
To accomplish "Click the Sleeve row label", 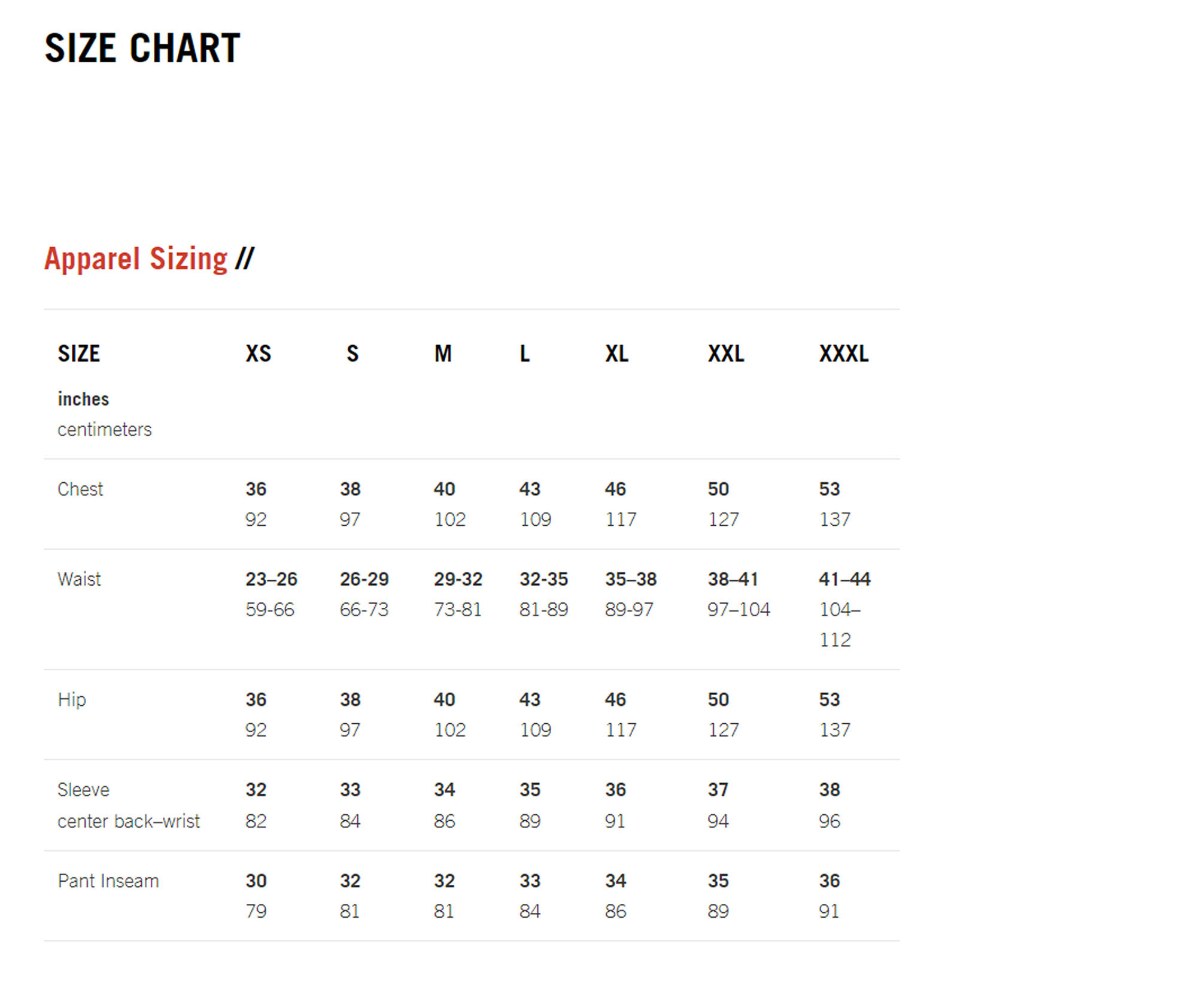I will tap(83, 790).
